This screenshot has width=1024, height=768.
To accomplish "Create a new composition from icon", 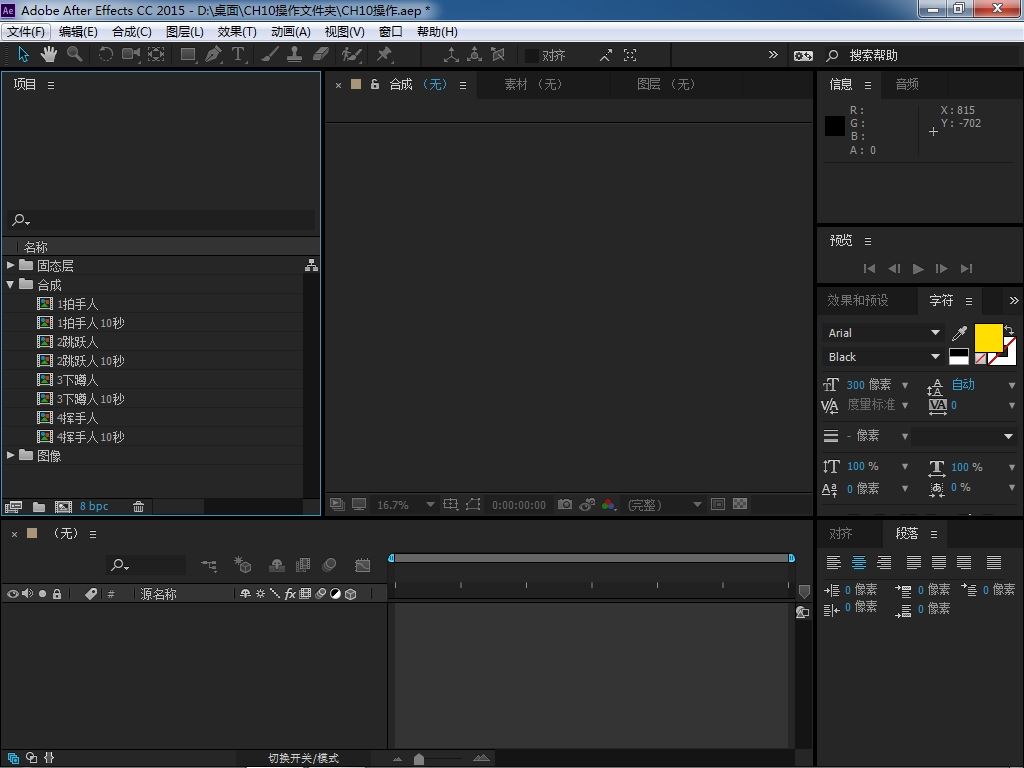I will 63,507.
